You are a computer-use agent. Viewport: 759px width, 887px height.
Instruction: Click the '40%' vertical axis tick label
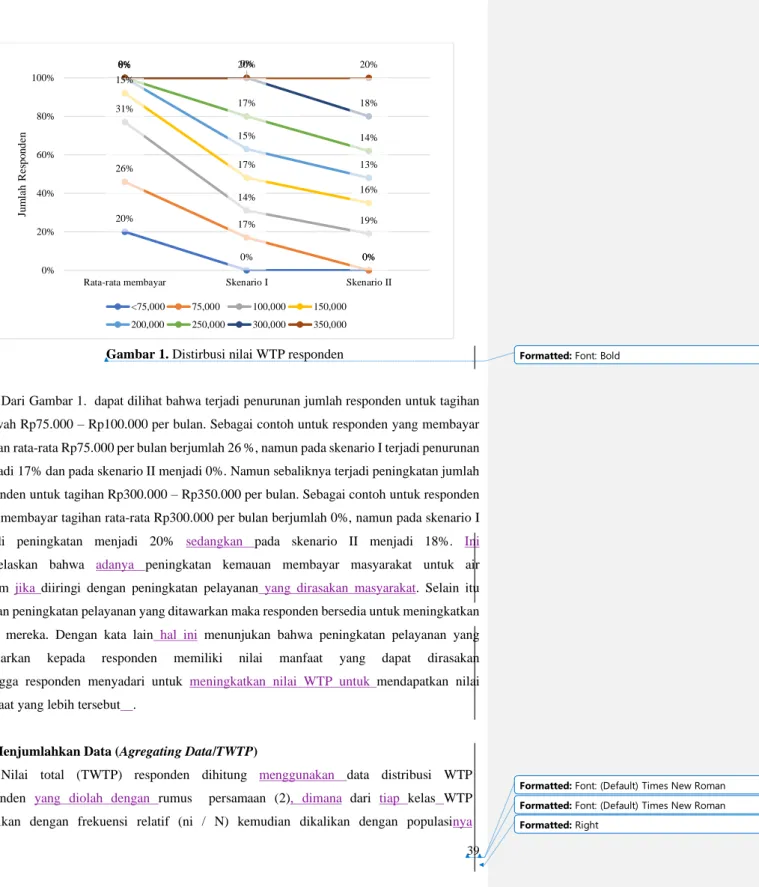pyautogui.click(x=45, y=193)
